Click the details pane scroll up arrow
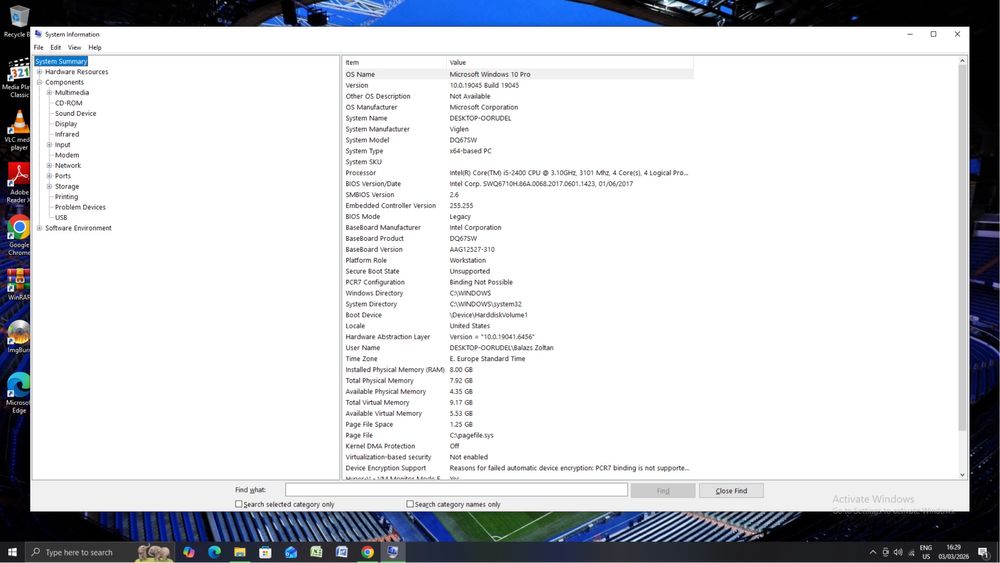This screenshot has width=1000, height=563. tap(962, 61)
